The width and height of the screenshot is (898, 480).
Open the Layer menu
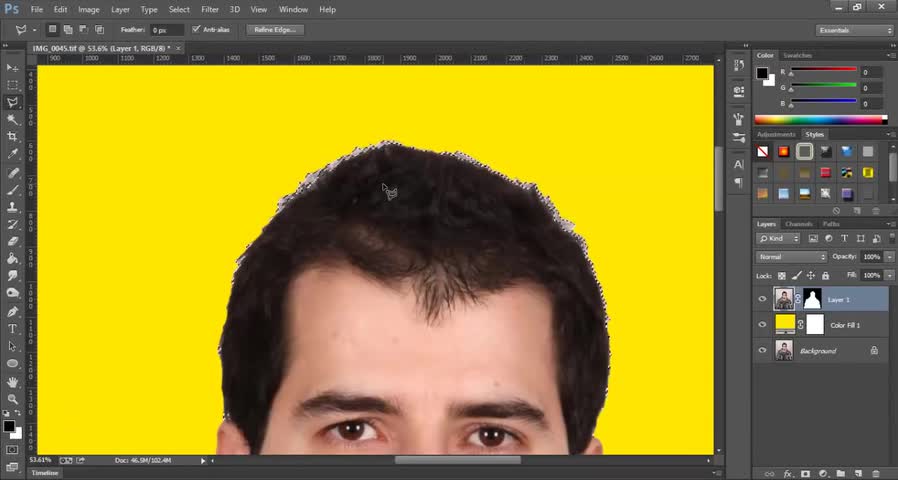[120, 10]
